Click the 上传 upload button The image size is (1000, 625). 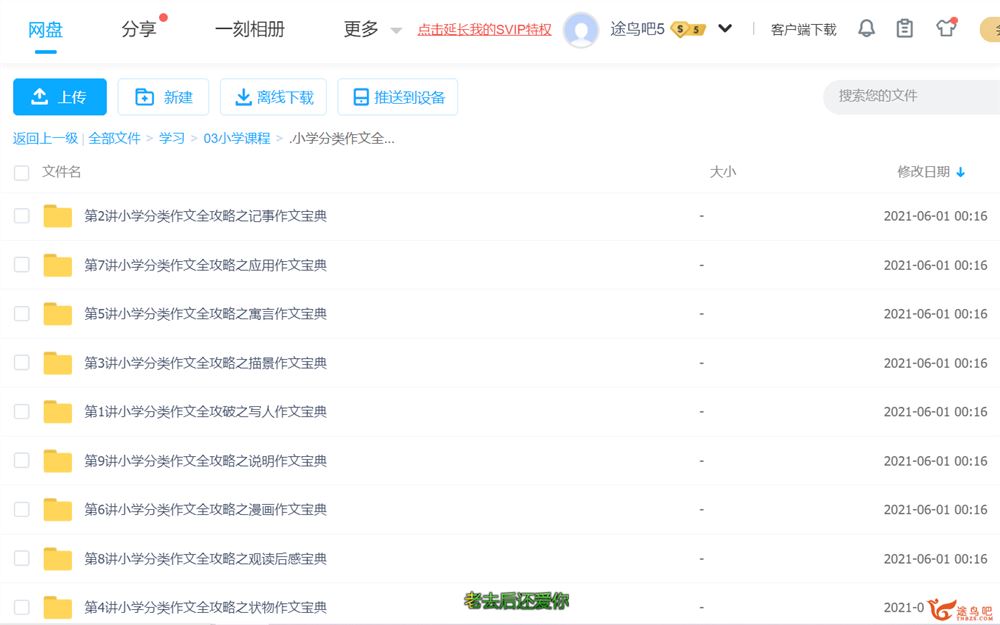pos(59,97)
